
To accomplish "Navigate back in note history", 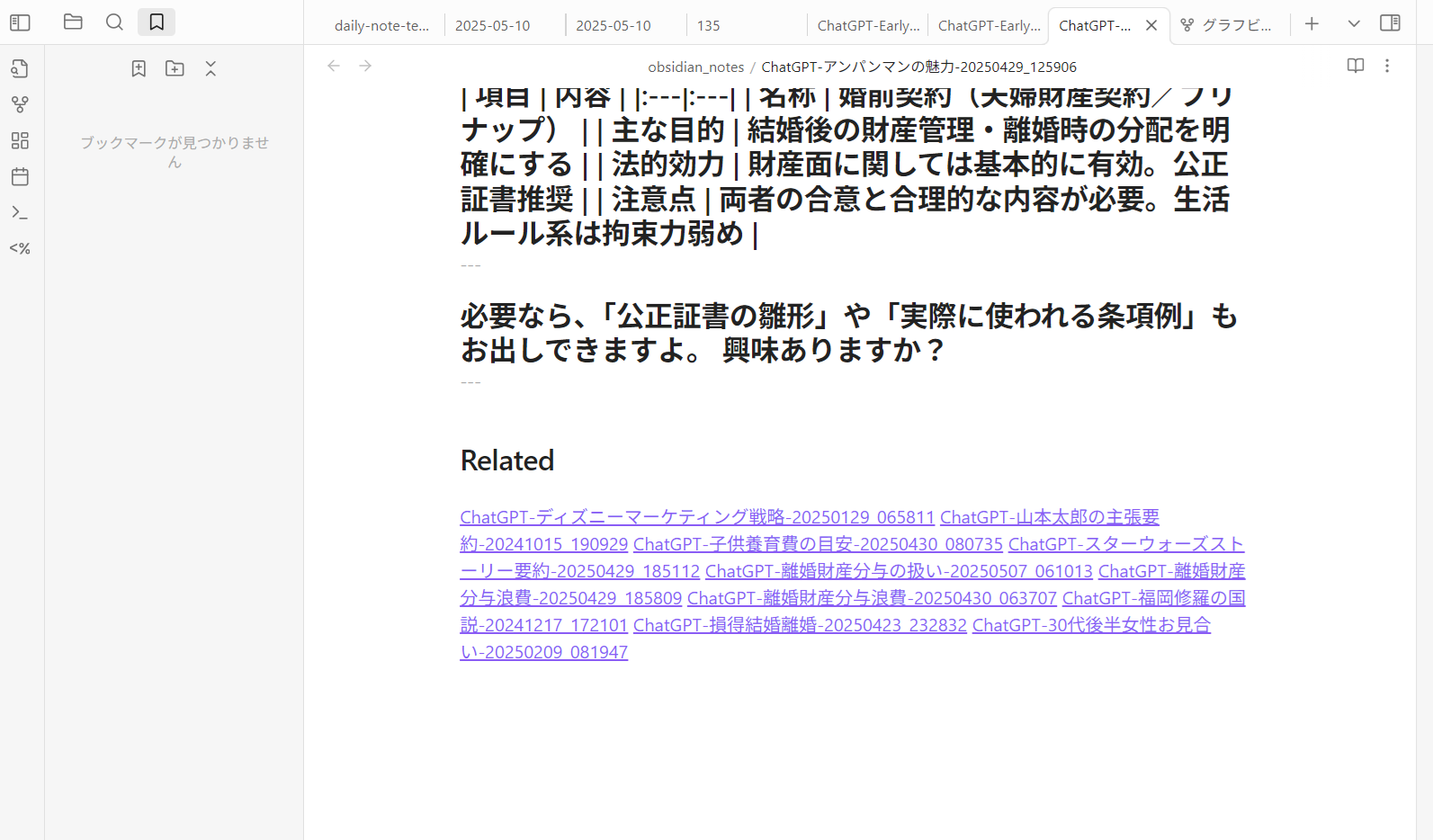I will [334, 66].
